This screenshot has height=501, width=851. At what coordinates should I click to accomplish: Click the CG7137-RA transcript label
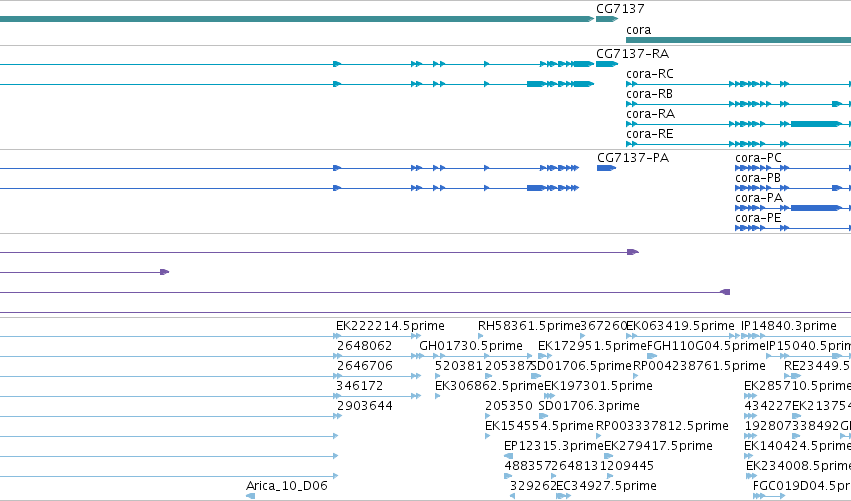click(x=632, y=54)
